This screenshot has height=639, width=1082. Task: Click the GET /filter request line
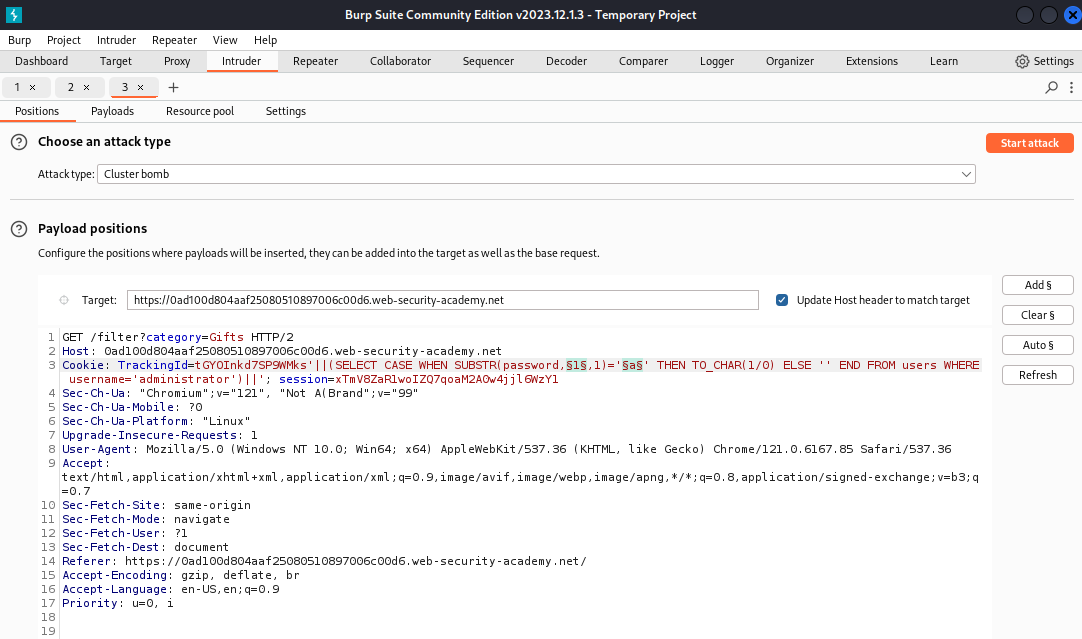pos(178,337)
